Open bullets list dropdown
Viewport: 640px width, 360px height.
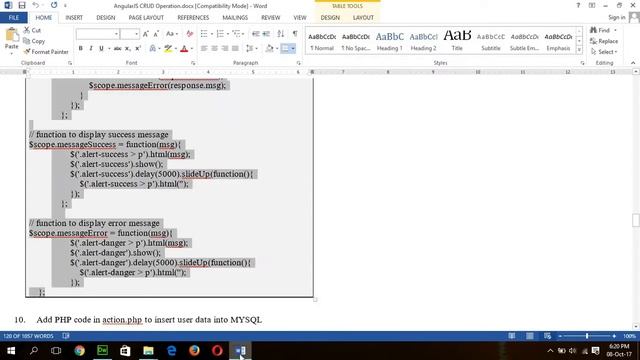[x=212, y=34]
